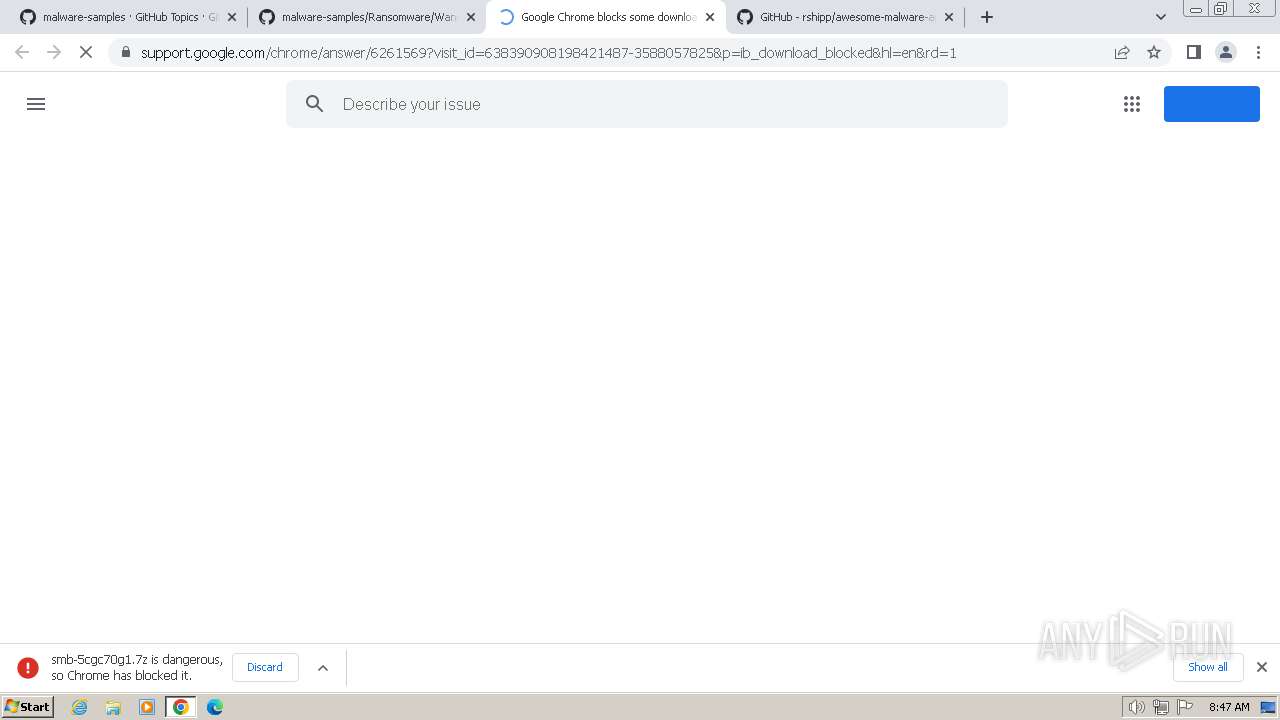Open Action Center flag icon
This screenshot has height=720, width=1280.
(1186, 707)
